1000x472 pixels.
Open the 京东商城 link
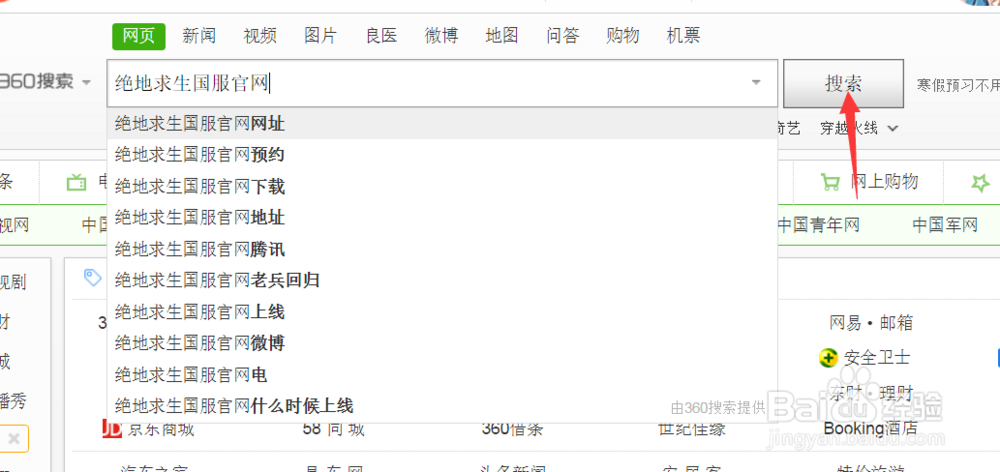coord(162,429)
